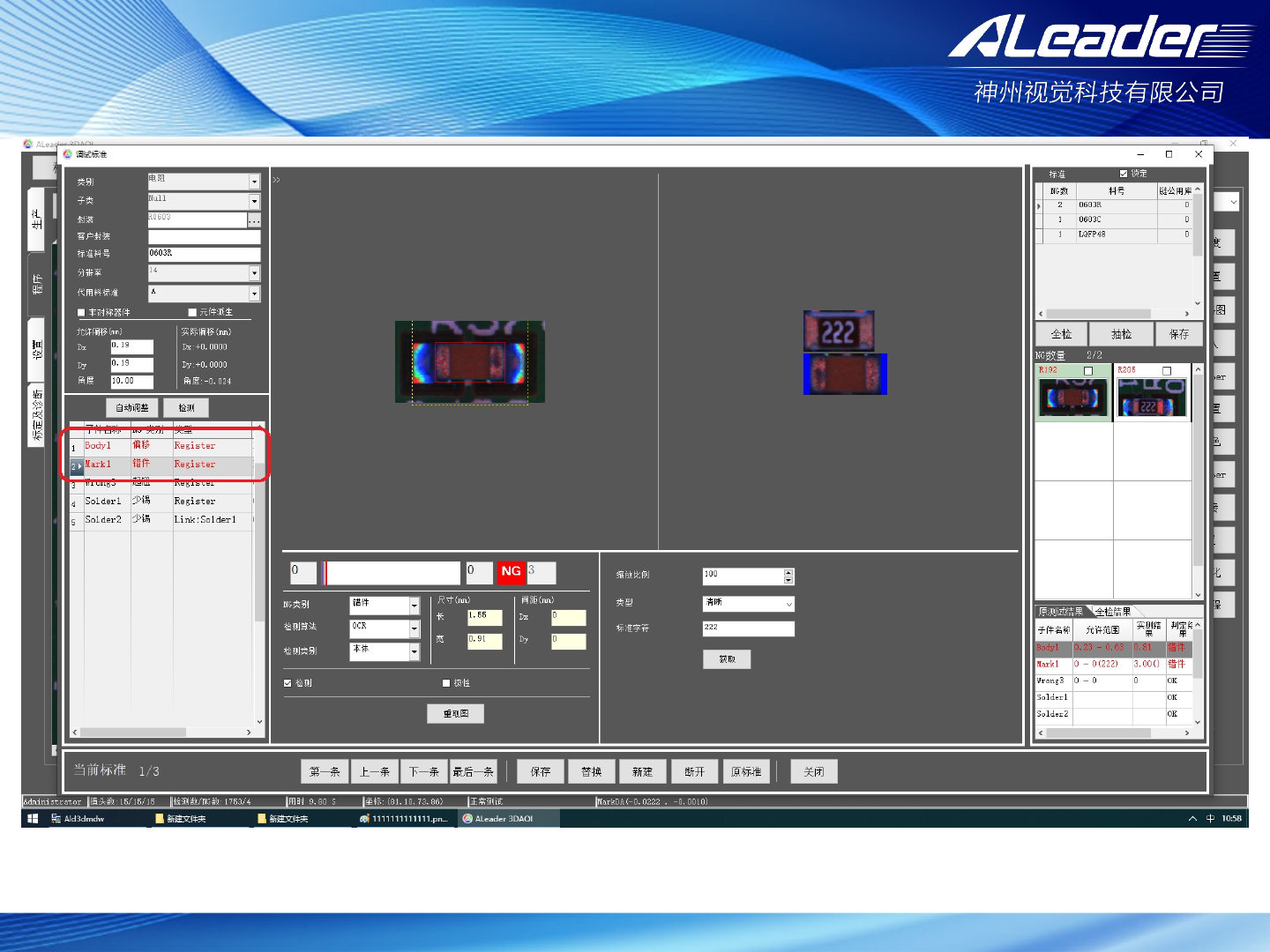
Task: Open the 分辨率 dropdown
Action: coord(255,273)
